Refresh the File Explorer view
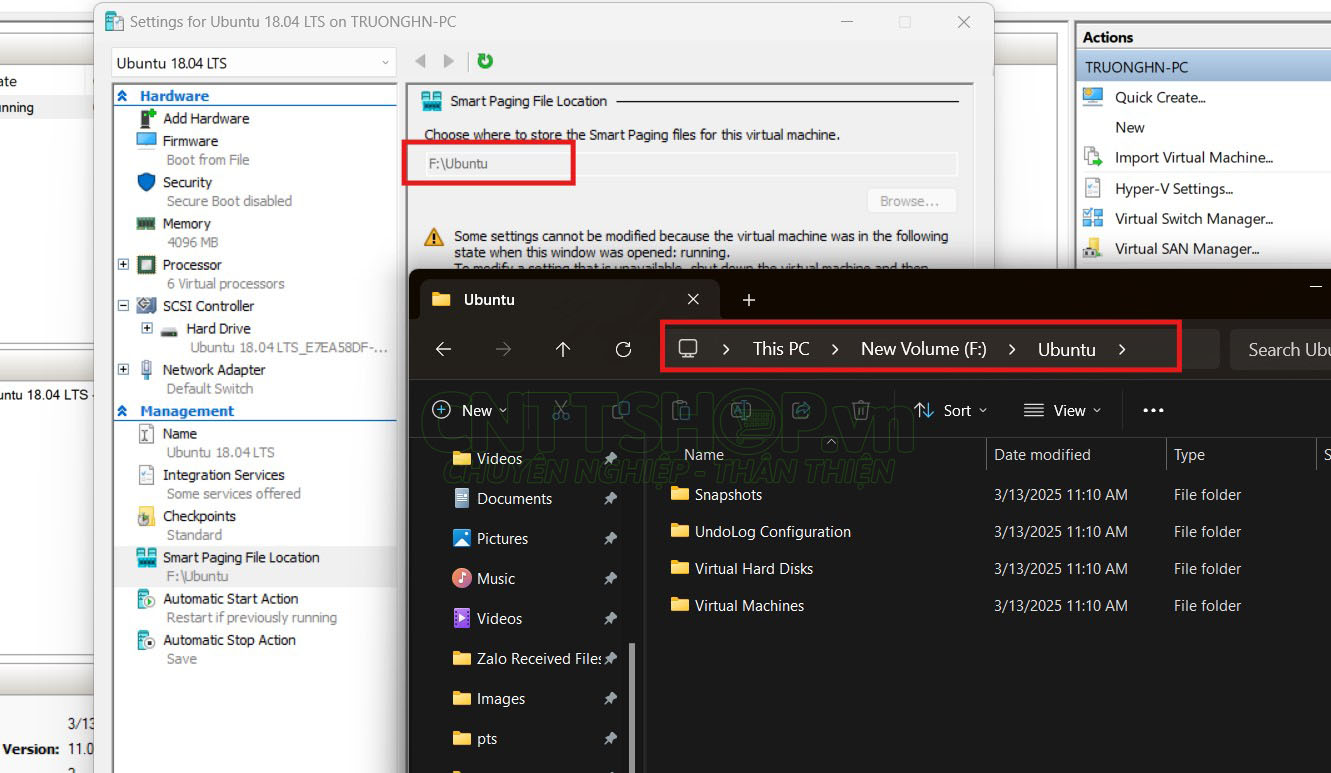Screen dimensions: 1331x773 pos(623,349)
